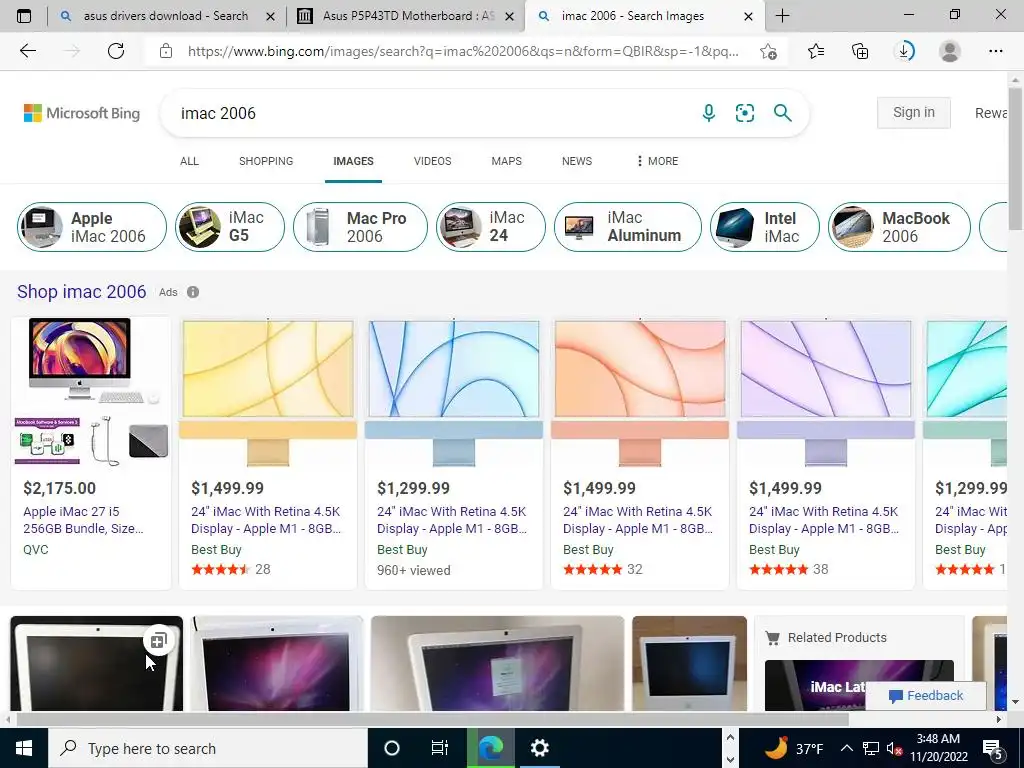The height and width of the screenshot is (768, 1024).
Task: Open the Downloads icon in toolbar
Action: [x=904, y=51]
